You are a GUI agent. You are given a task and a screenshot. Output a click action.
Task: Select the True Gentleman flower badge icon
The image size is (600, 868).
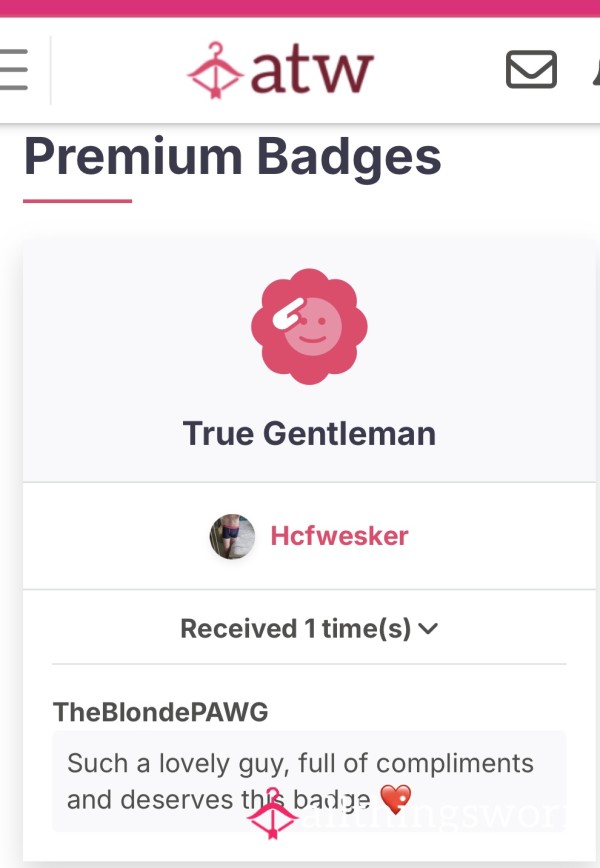click(309, 327)
